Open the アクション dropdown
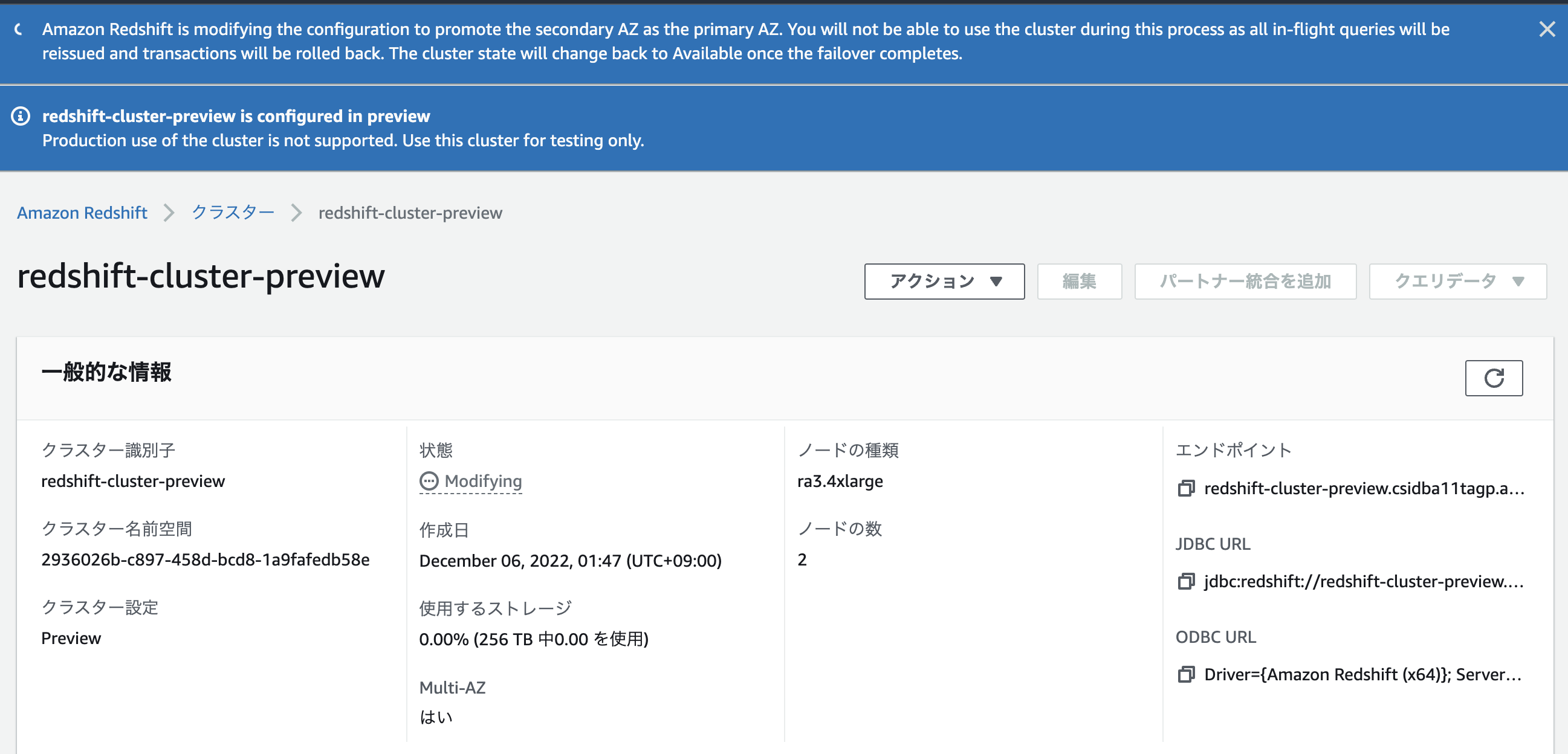Viewport: 1568px width, 754px height. [x=943, y=281]
